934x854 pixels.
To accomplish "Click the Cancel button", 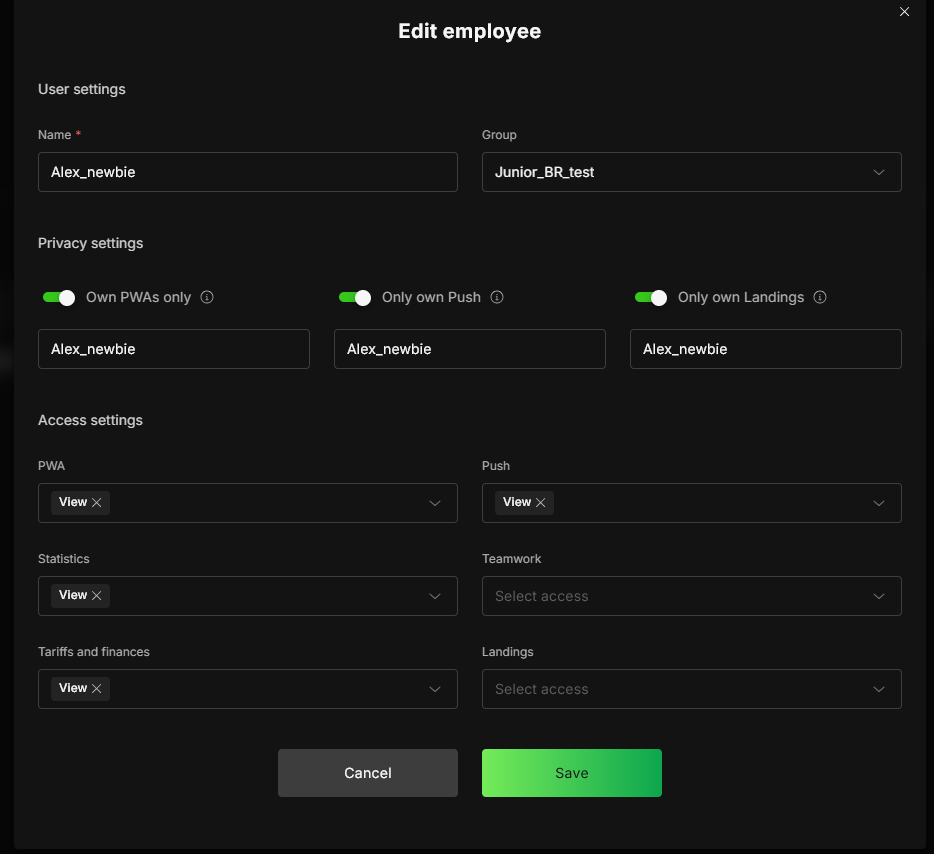I will pyautogui.click(x=368, y=773).
